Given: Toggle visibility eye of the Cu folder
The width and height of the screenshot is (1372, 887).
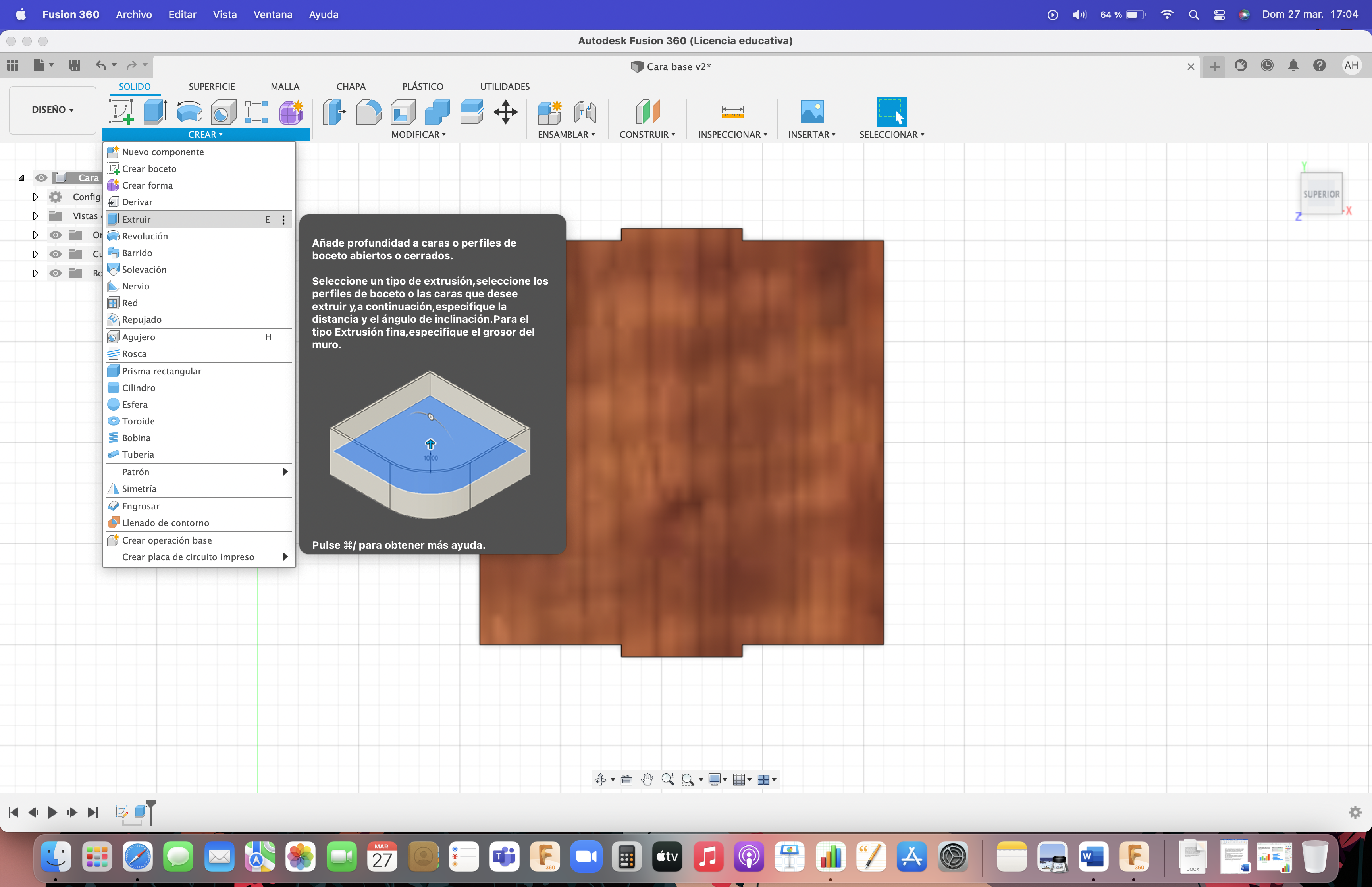Looking at the screenshot, I should 55,253.
